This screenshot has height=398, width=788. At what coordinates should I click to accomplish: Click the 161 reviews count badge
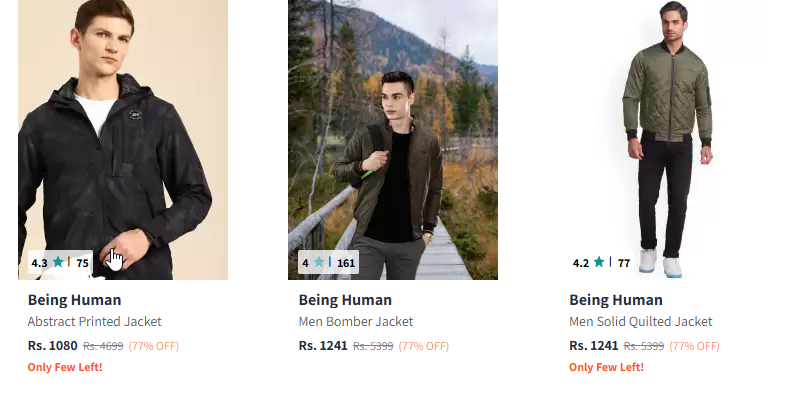346,263
